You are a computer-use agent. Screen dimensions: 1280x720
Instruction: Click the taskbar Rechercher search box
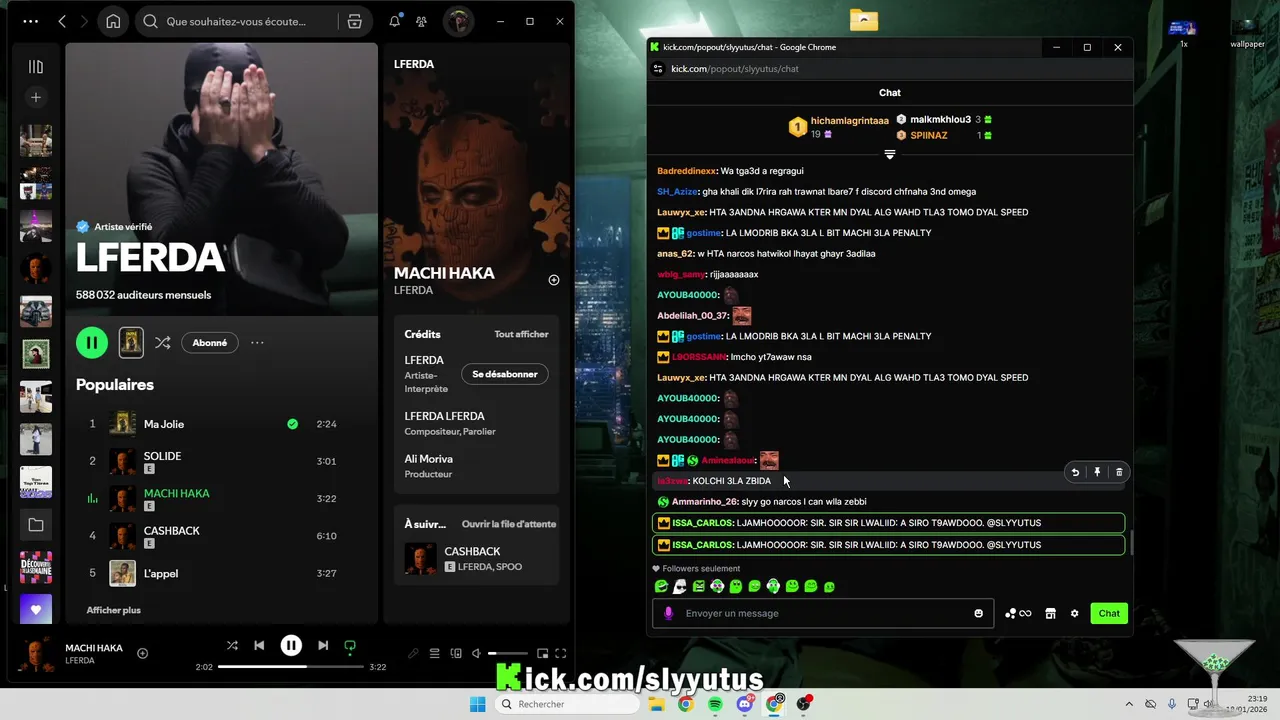coord(568,704)
